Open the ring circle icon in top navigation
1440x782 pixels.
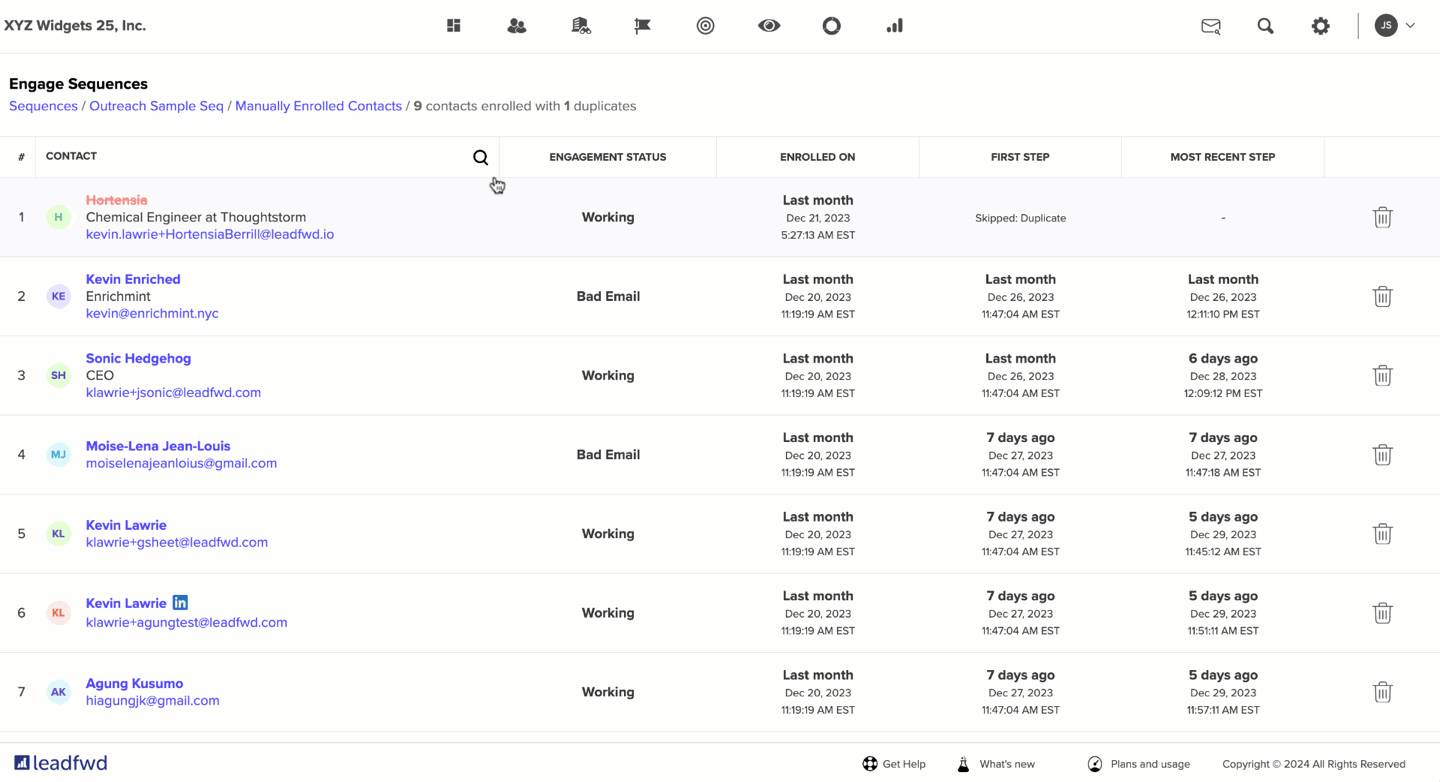click(x=831, y=26)
